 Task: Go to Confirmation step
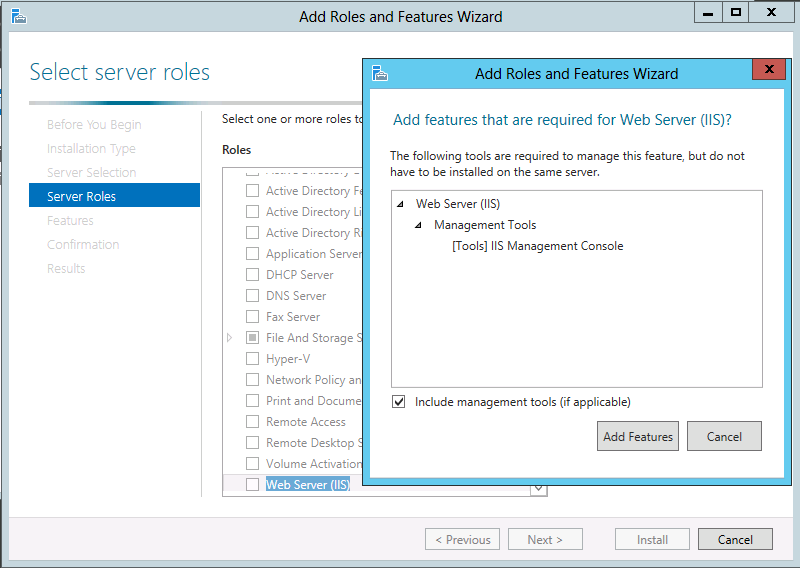click(83, 244)
